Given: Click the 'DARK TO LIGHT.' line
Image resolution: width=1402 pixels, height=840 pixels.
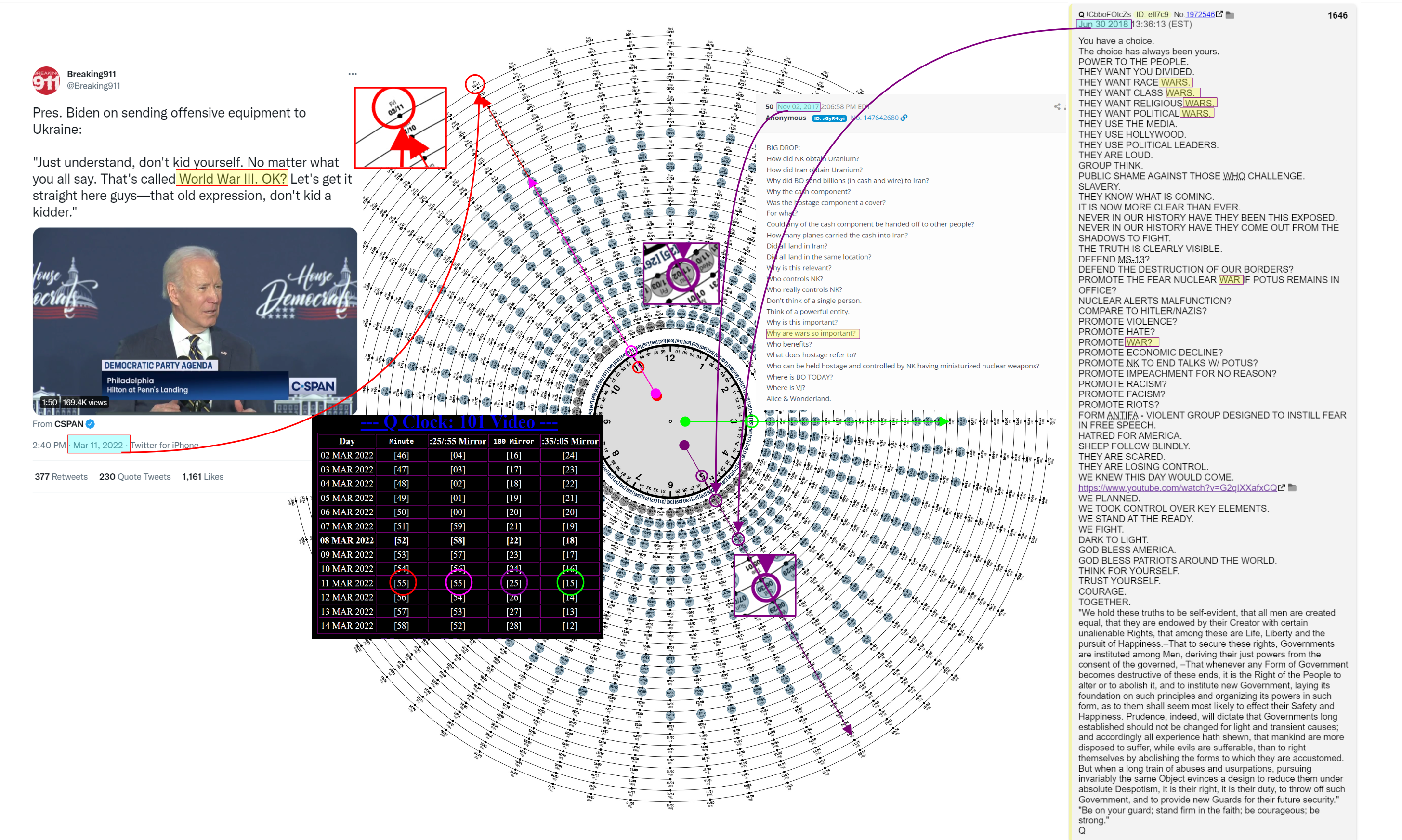Looking at the screenshot, I should (x=1113, y=539).
